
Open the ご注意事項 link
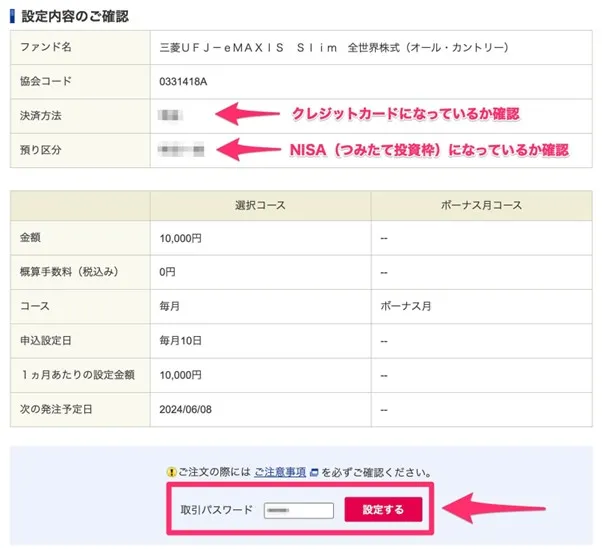(280, 472)
